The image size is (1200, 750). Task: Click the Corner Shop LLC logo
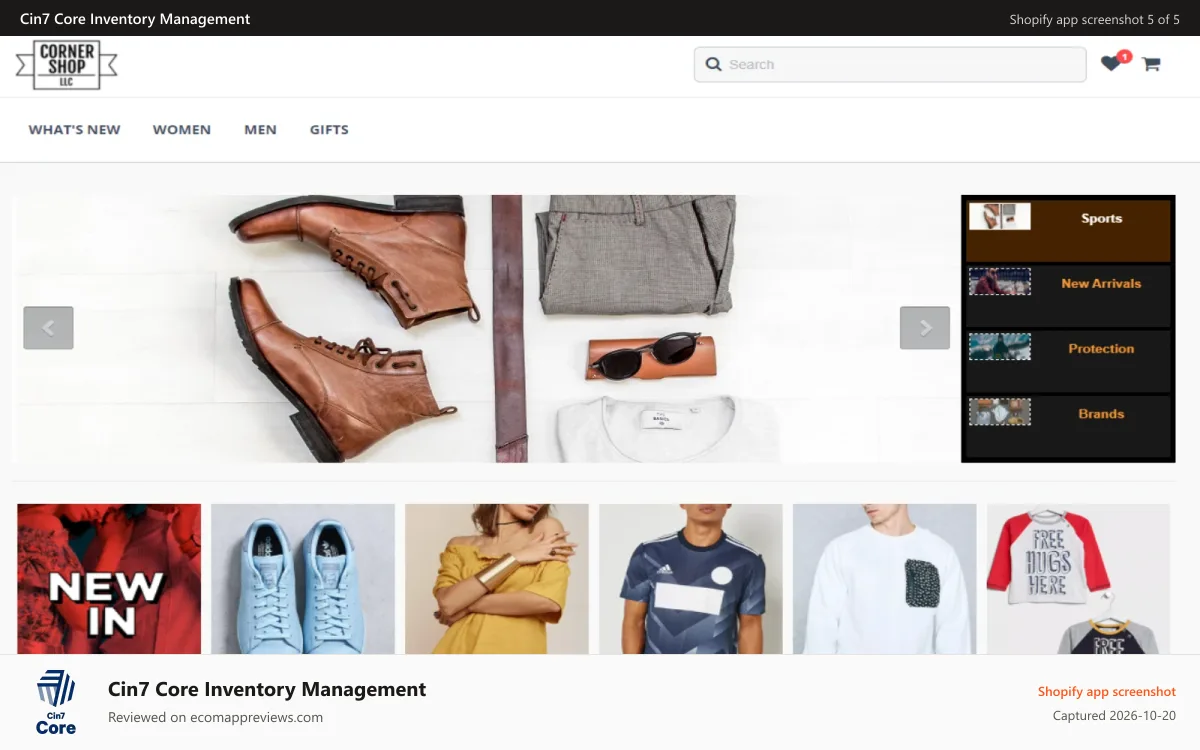pos(67,66)
